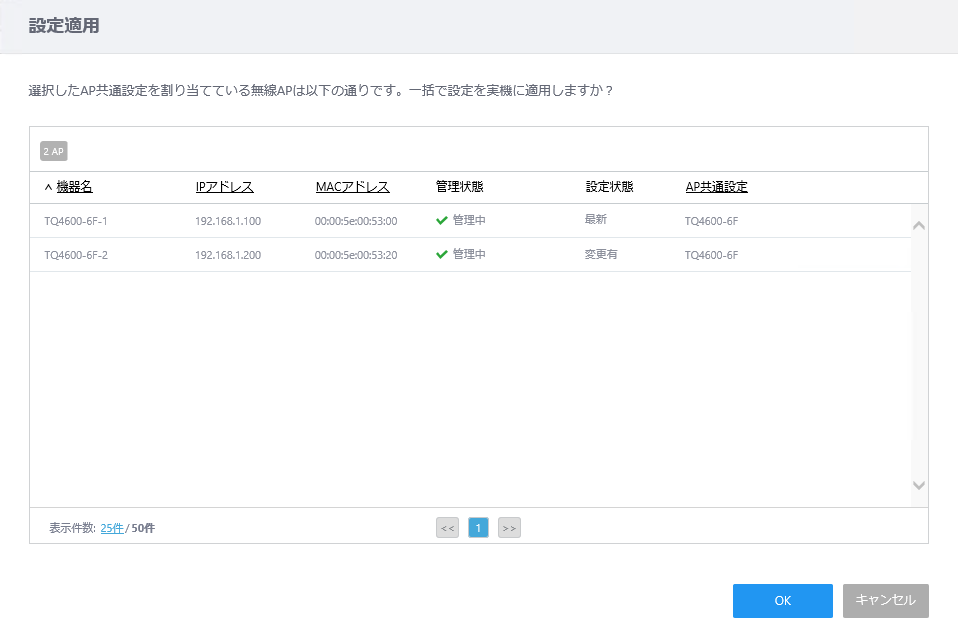Go to next page with >> button
958x642 pixels.
pyautogui.click(x=509, y=528)
